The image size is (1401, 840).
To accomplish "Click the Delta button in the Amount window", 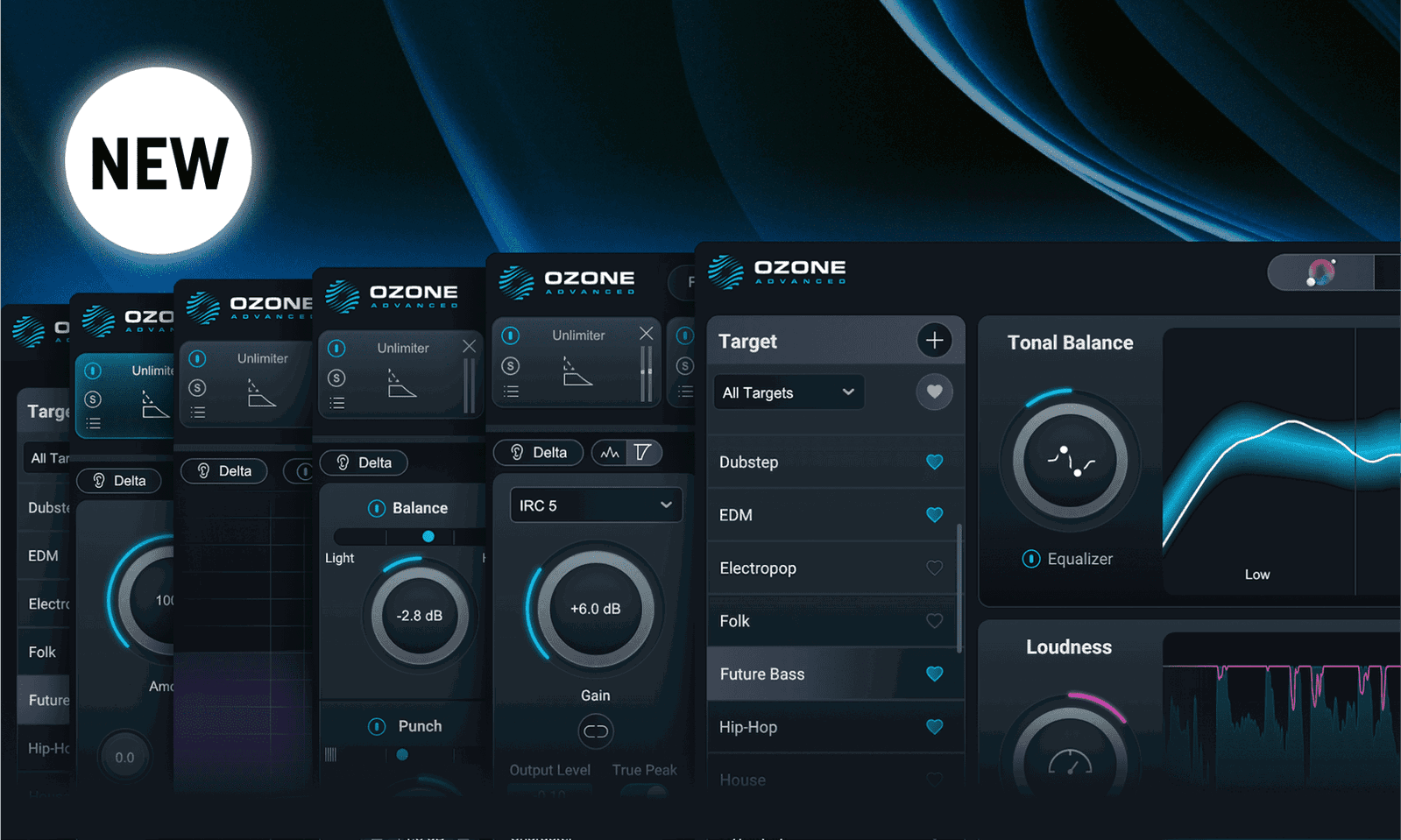I will click(x=119, y=481).
